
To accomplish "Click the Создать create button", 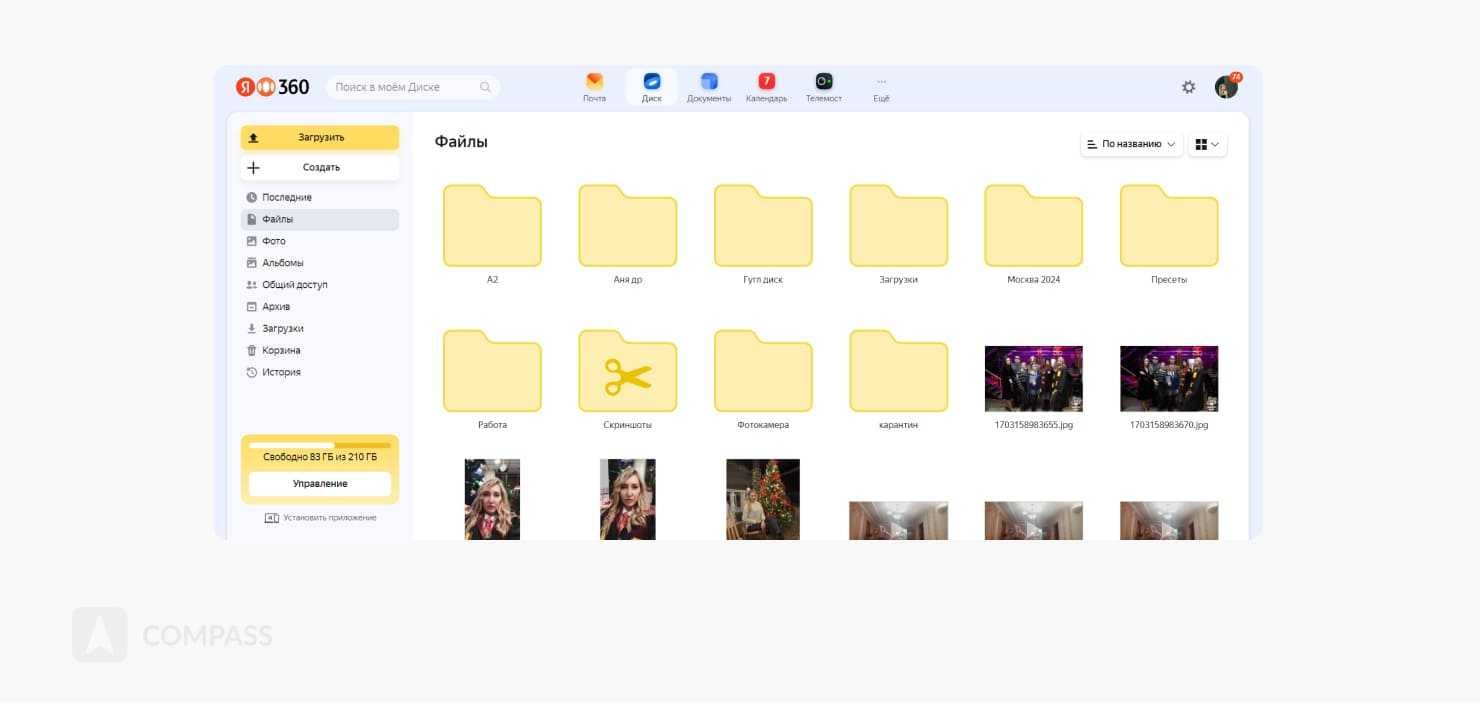I will coord(320,168).
